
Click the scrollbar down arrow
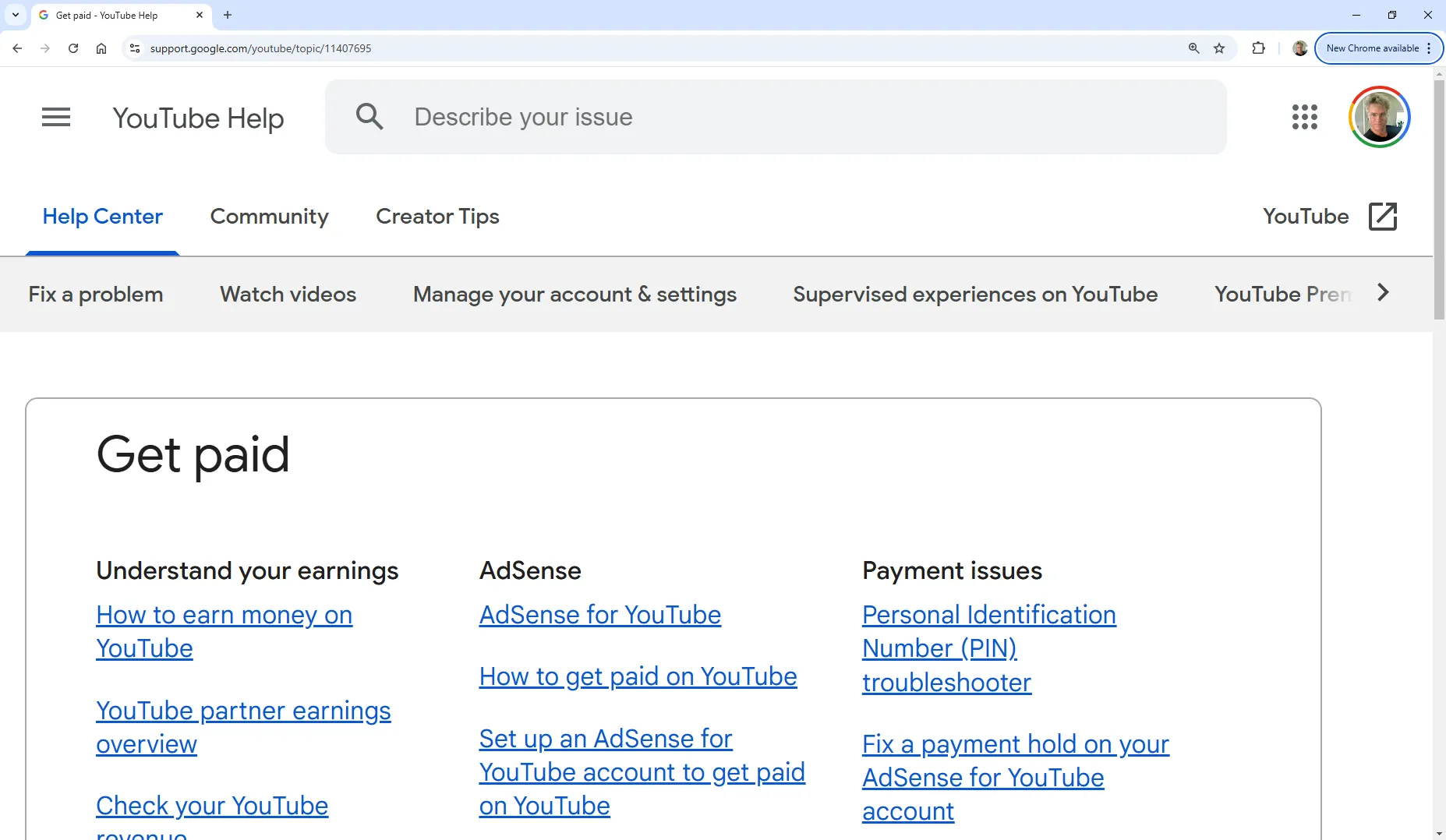click(x=1439, y=833)
